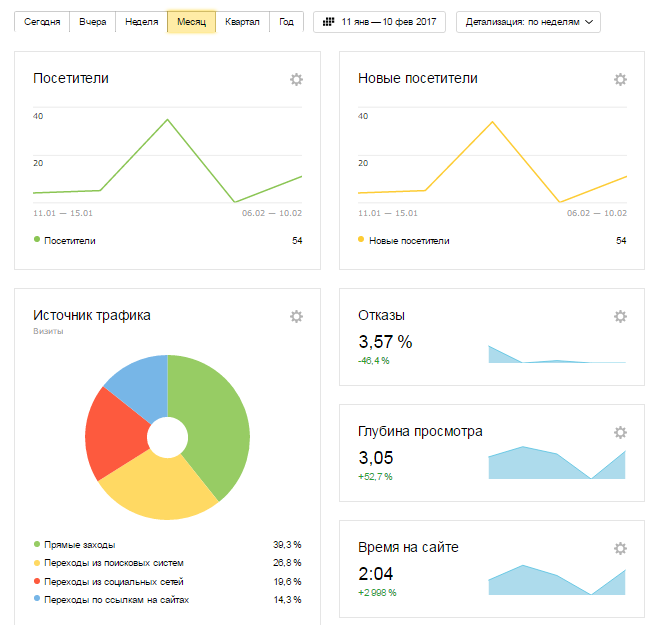
Task: Click the calendar grid icon in date range
Action: pyautogui.click(x=328, y=22)
